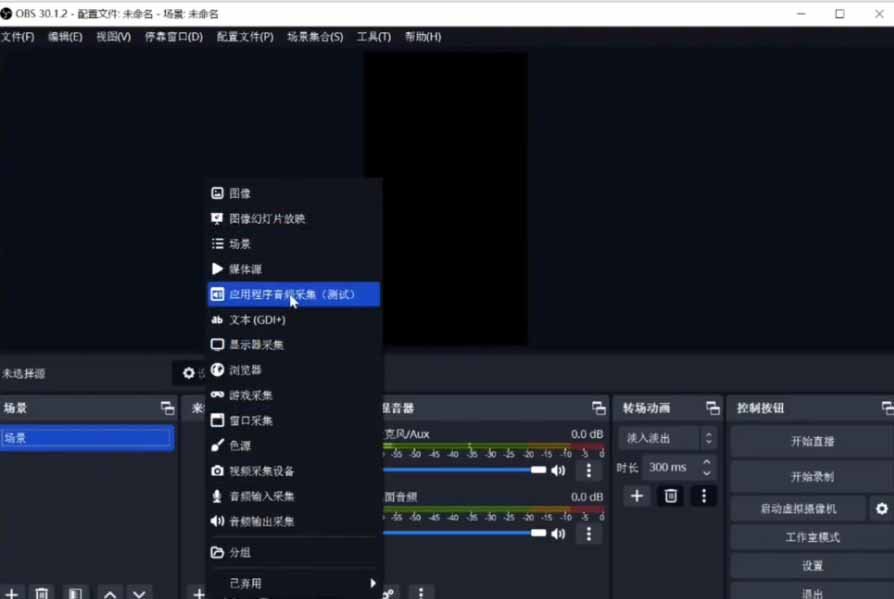The image size is (894, 599).
Task: Increase the 300 ms transition duration
Action: point(707,462)
